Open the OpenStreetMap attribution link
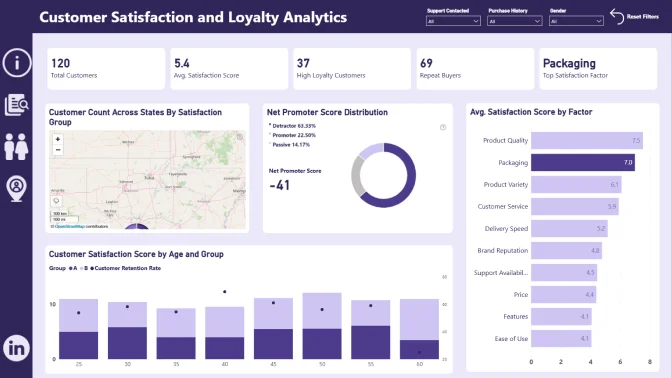This screenshot has height=378, width=672. 69,226
